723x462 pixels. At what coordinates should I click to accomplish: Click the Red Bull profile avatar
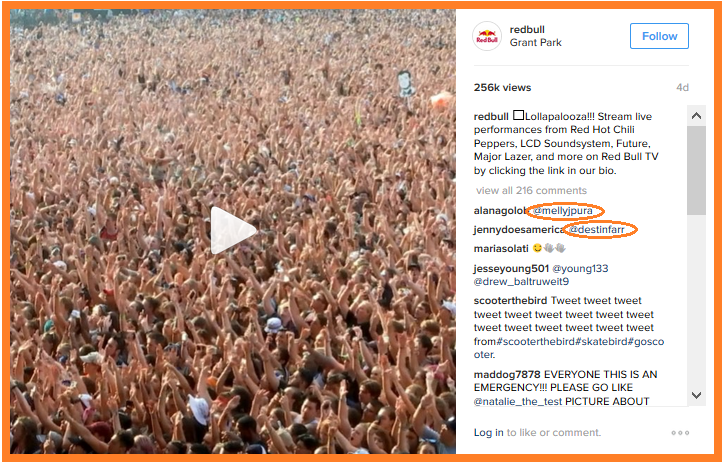click(487, 36)
